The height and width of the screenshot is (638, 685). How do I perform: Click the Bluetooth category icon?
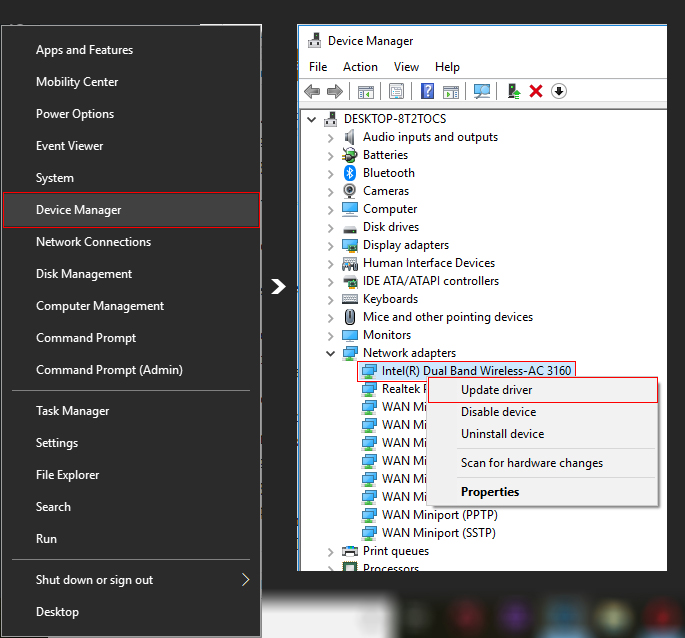[349, 173]
